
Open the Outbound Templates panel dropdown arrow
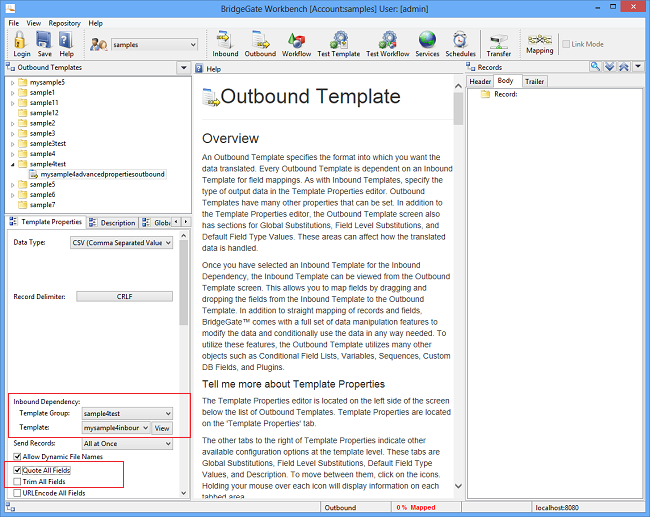pos(184,67)
